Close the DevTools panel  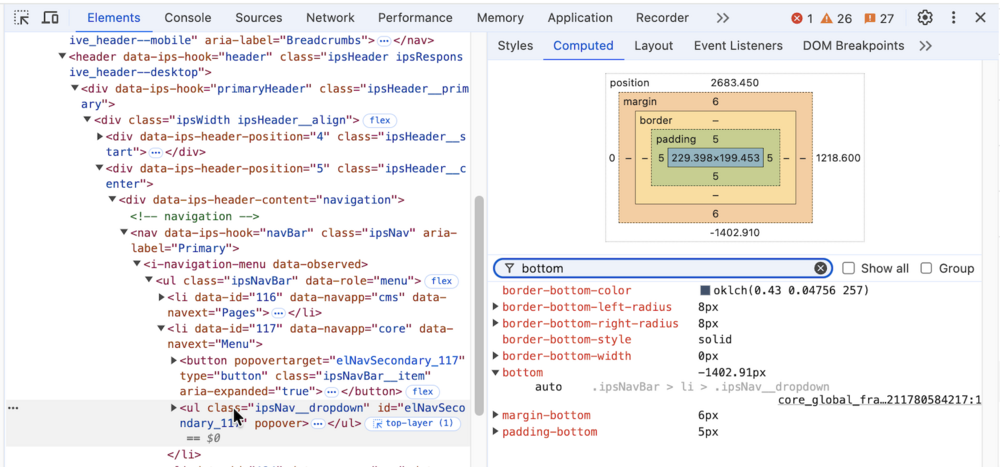click(x=980, y=18)
